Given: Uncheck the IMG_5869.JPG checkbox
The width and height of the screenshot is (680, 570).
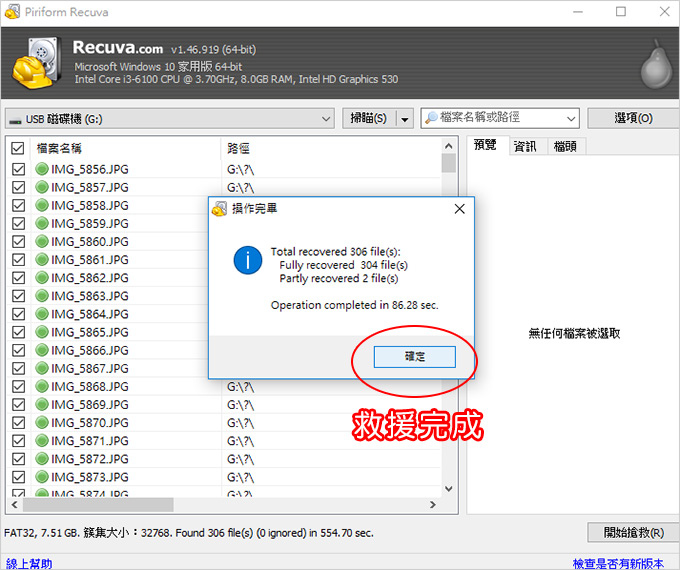Looking at the screenshot, I should click(x=18, y=404).
